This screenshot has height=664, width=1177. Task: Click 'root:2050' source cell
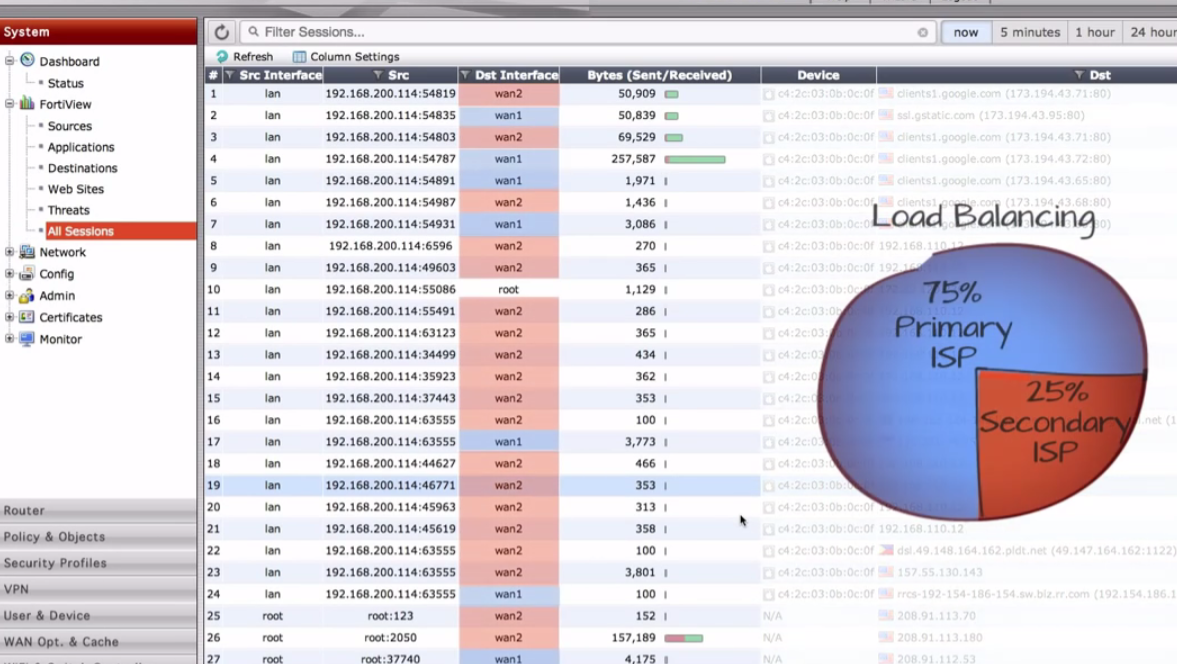[390, 638]
